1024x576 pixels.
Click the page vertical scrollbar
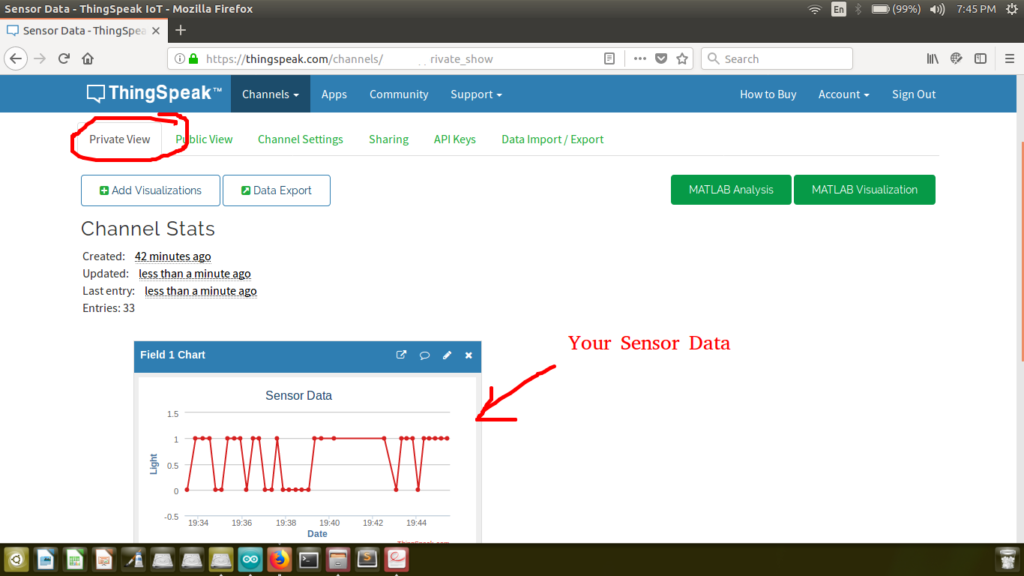[x=1020, y=249]
